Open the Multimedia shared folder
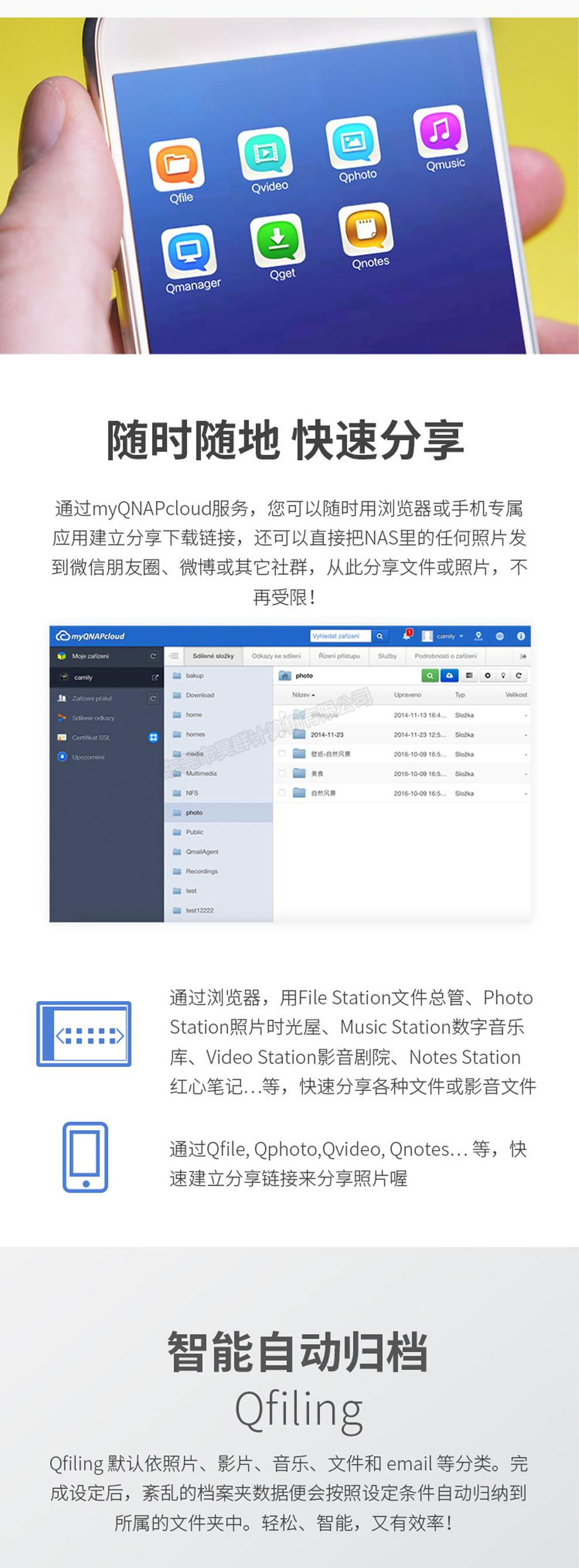This screenshot has height=1568, width=579. click(219, 773)
